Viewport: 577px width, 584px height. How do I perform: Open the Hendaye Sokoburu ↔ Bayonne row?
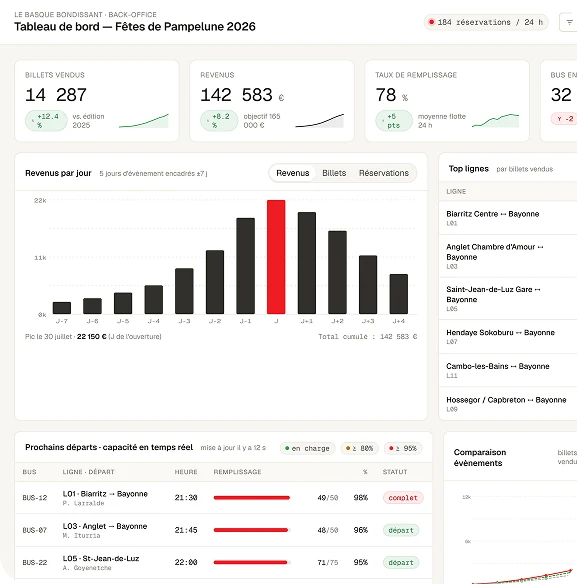coord(508,336)
